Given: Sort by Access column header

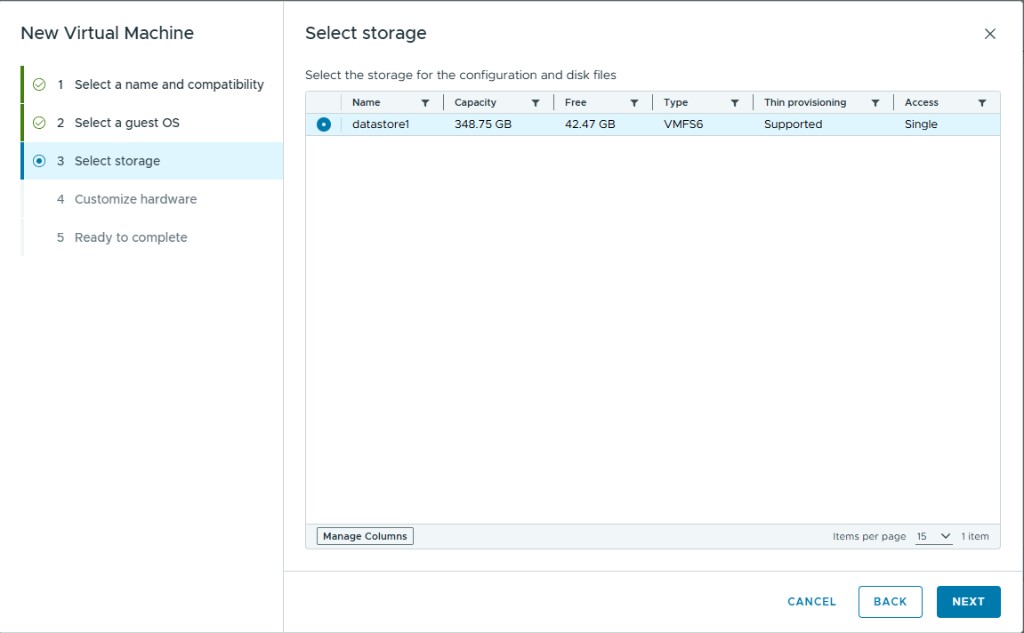Looking at the screenshot, I should tap(921, 103).
